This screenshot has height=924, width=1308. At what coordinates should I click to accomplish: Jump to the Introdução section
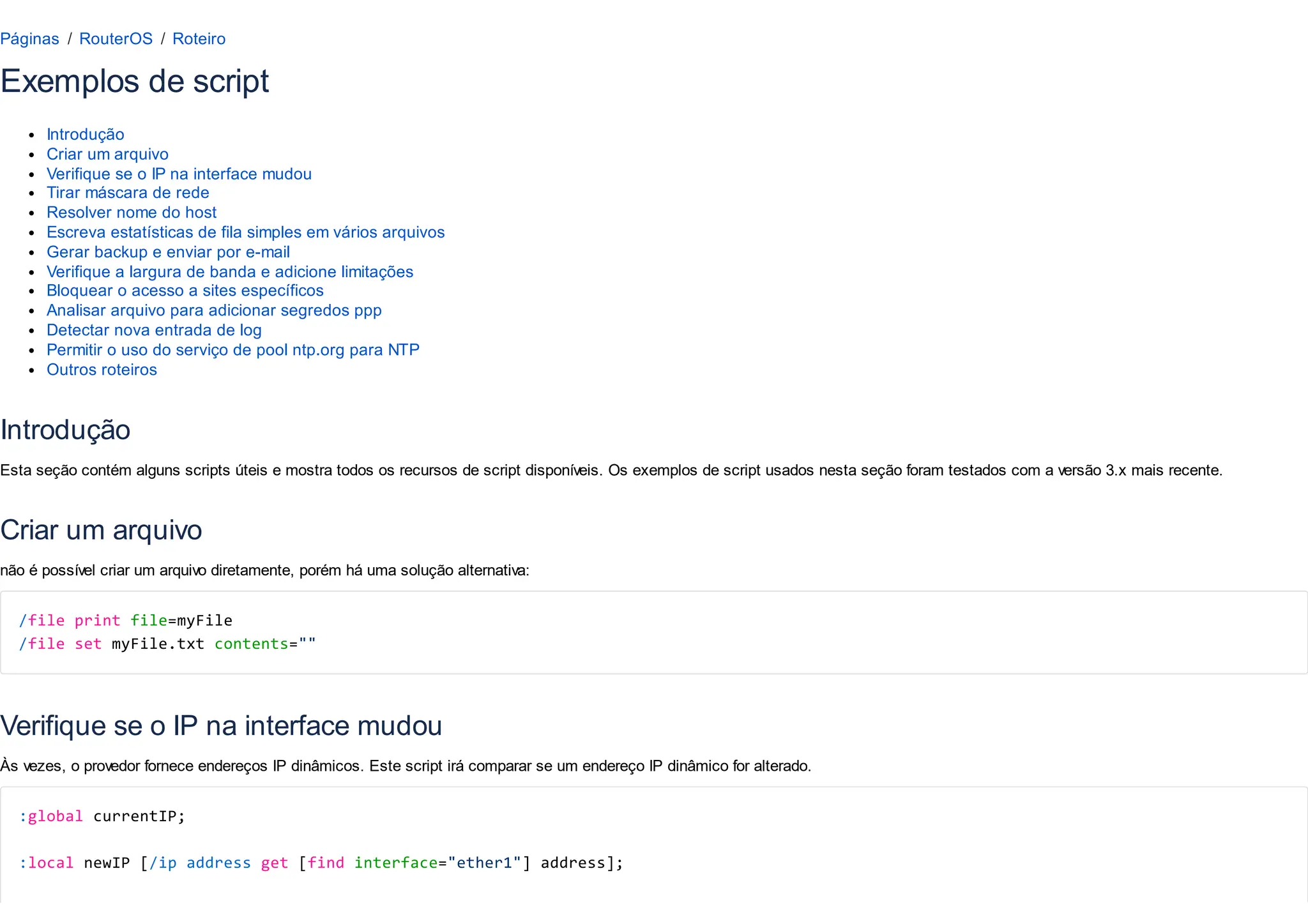click(85, 134)
